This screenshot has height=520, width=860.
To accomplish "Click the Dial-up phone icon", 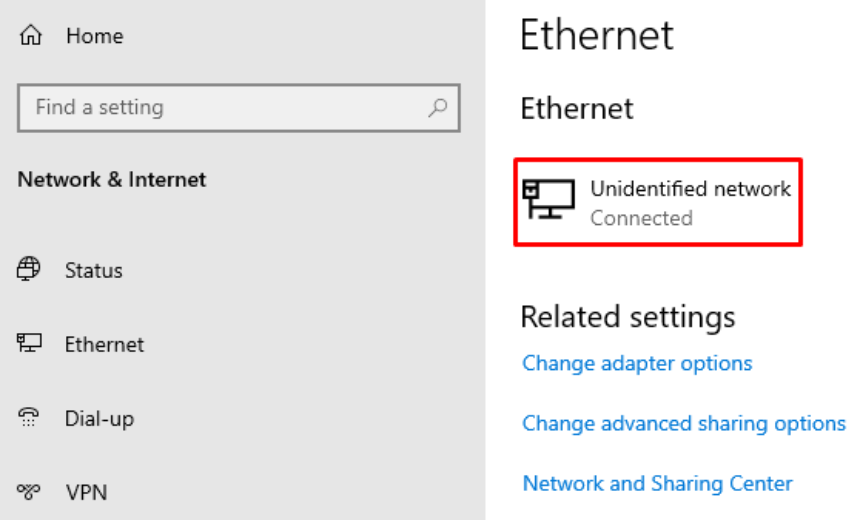I will (x=30, y=418).
